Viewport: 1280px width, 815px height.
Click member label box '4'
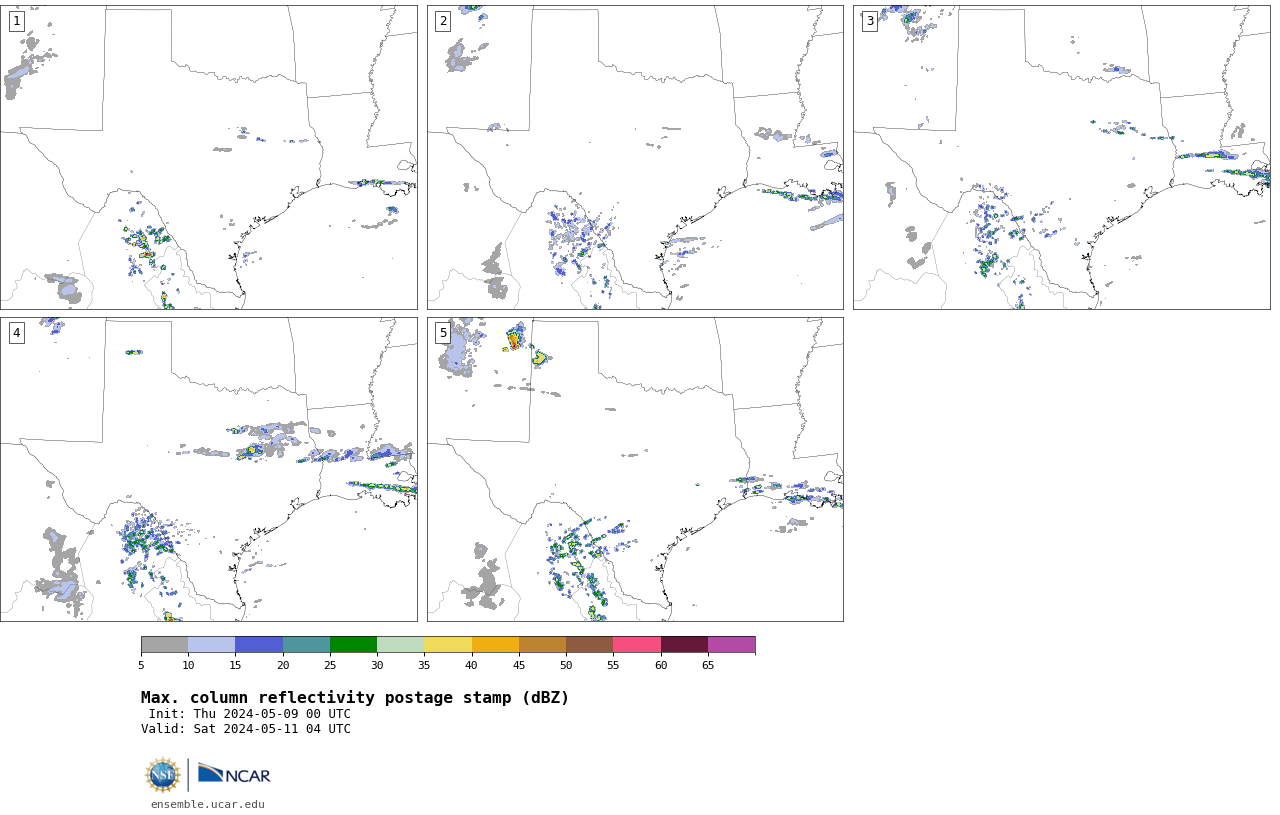(x=16, y=333)
